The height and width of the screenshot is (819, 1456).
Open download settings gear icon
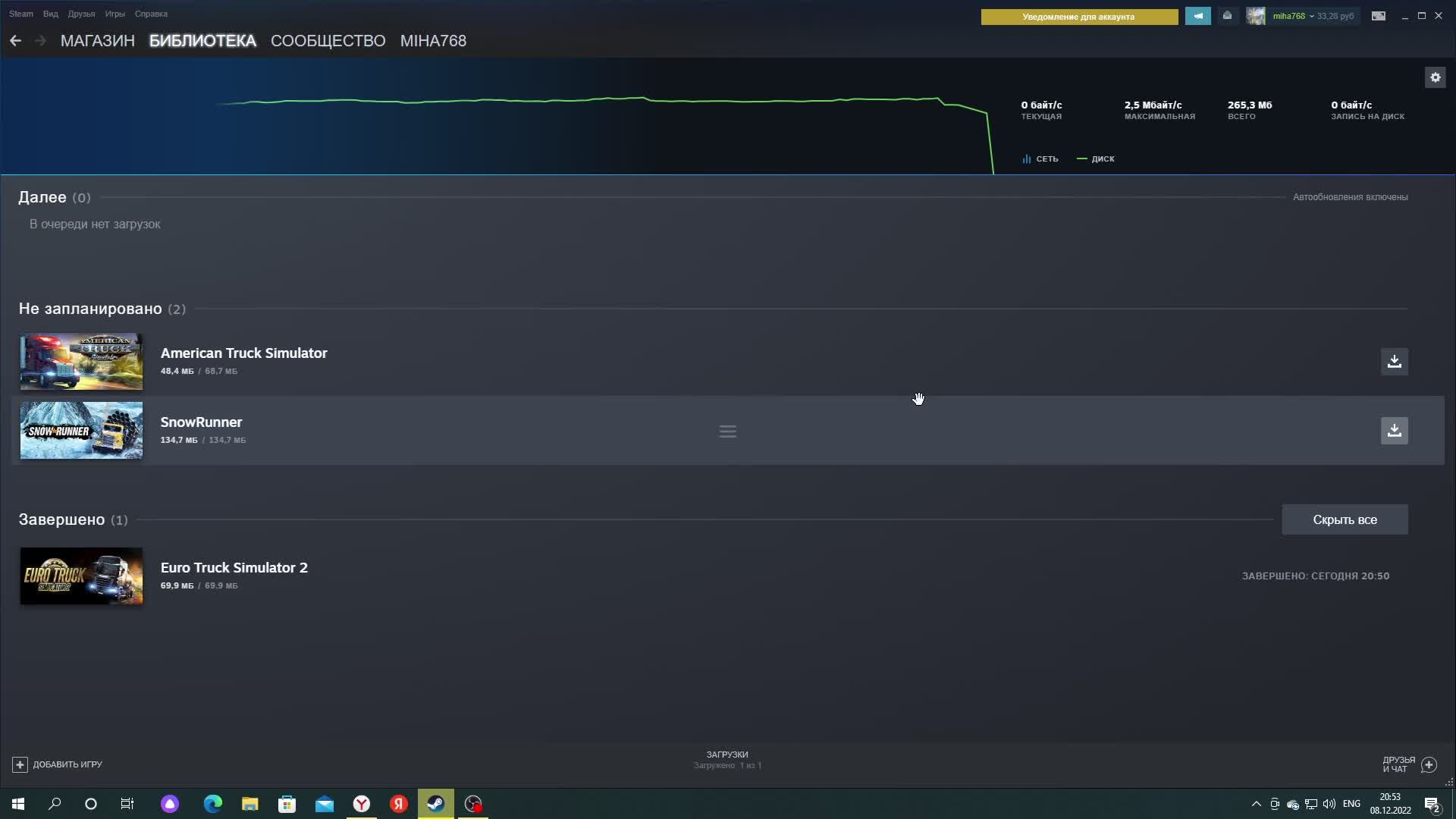(x=1435, y=77)
